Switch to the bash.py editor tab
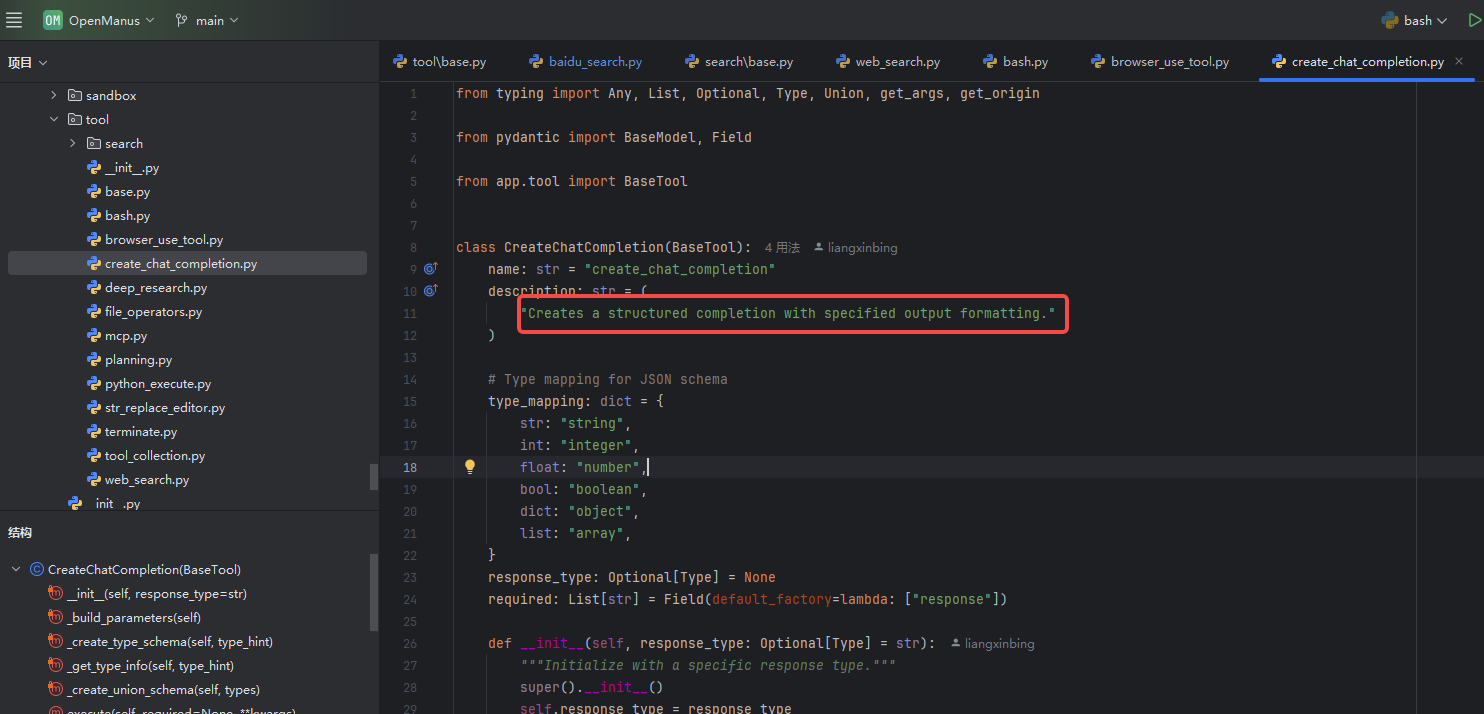 (x=1016, y=62)
